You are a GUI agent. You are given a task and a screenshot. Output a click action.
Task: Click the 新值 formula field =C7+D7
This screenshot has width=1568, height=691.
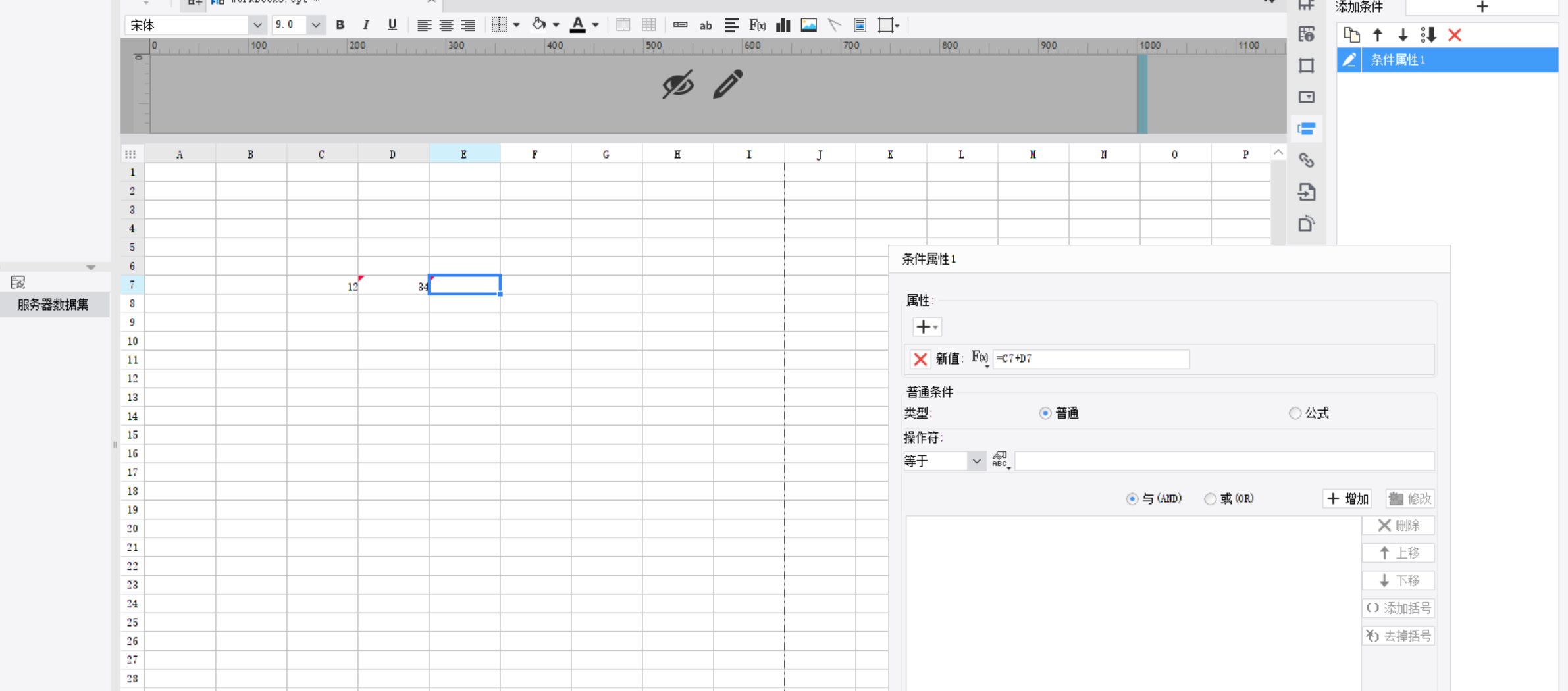point(1091,359)
